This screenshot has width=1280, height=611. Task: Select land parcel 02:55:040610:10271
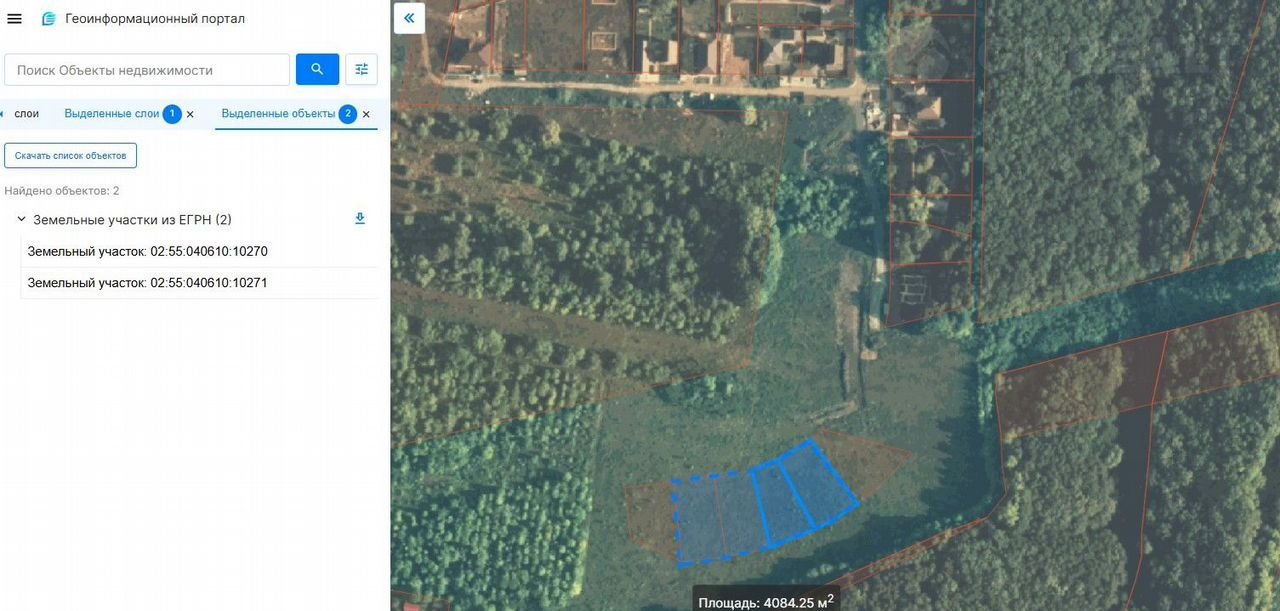point(147,283)
